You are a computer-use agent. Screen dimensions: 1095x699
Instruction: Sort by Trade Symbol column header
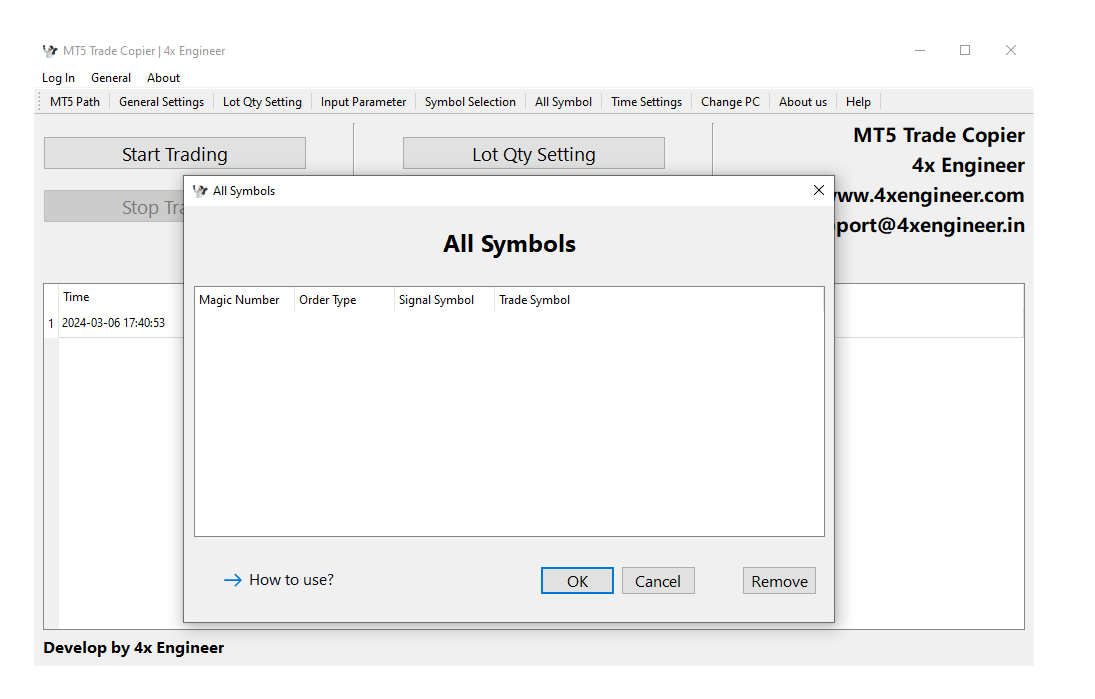534,300
